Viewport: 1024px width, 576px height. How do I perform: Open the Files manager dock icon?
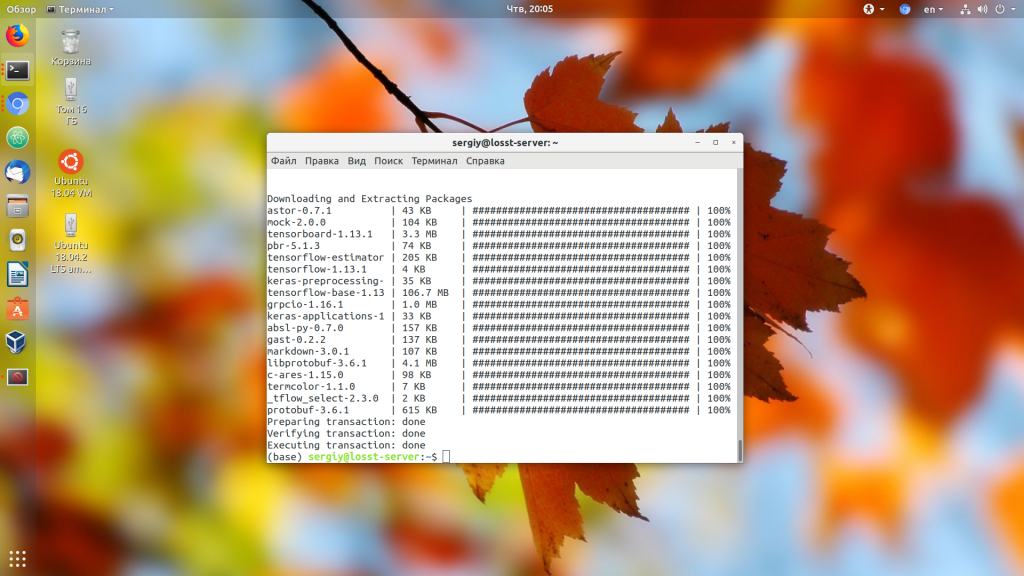click(x=17, y=206)
